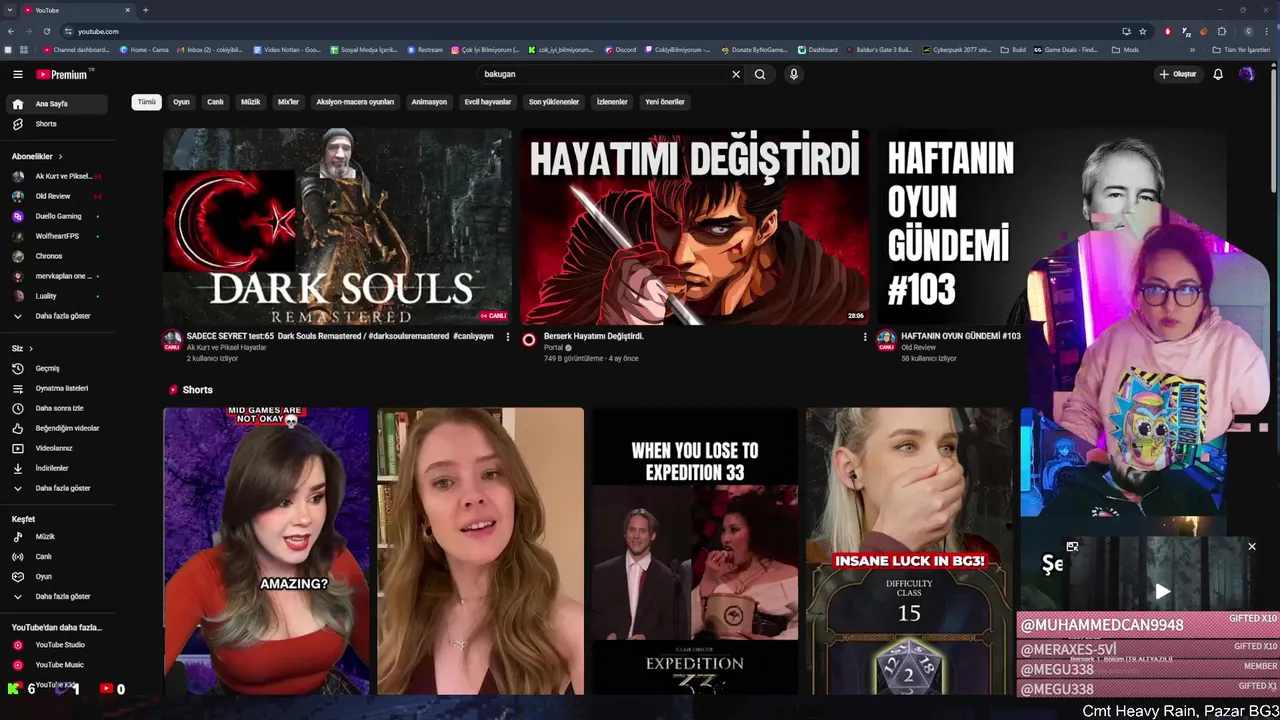This screenshot has height=720, width=1280.
Task: Open Chronos subscription
Action: tap(57, 256)
